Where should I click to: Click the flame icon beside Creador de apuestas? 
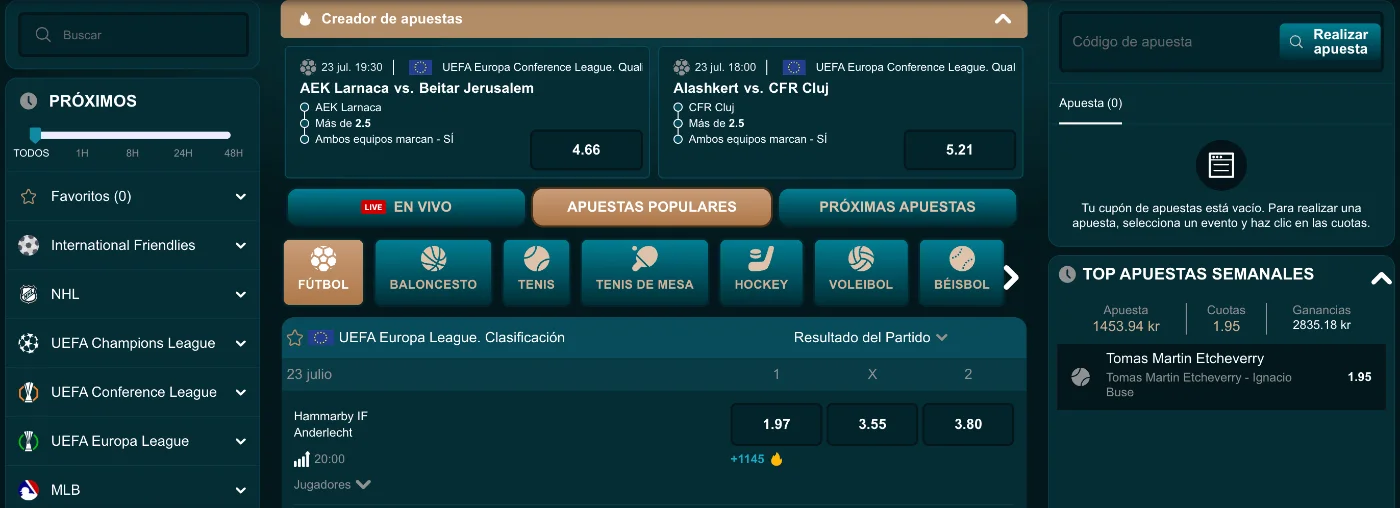pyautogui.click(x=304, y=19)
